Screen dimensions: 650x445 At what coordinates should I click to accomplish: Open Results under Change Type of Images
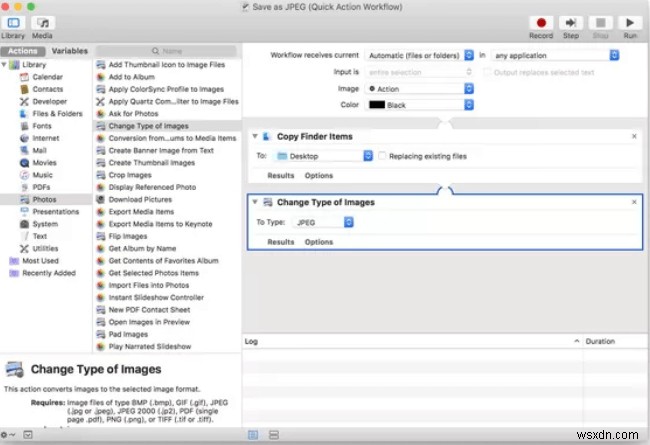tap(281, 242)
